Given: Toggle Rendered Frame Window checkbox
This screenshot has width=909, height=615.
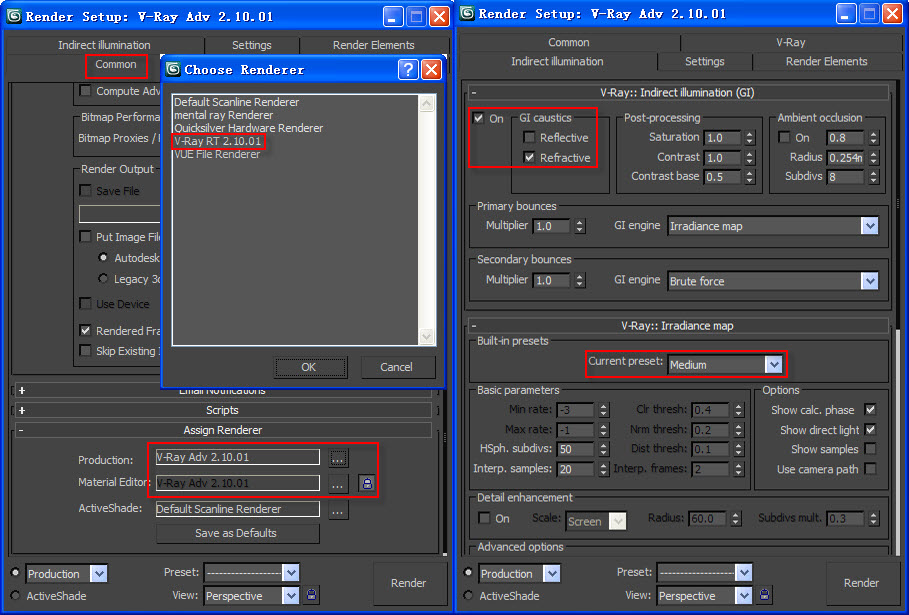Looking at the screenshot, I should (x=85, y=330).
